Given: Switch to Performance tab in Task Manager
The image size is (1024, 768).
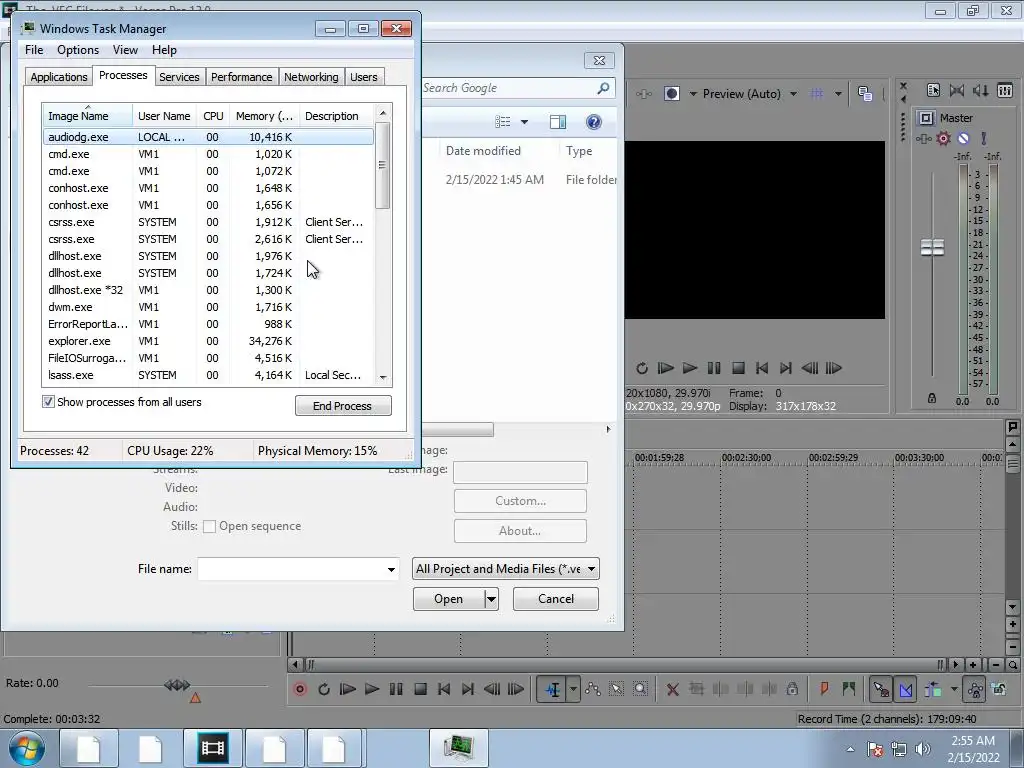Looking at the screenshot, I should tap(241, 77).
